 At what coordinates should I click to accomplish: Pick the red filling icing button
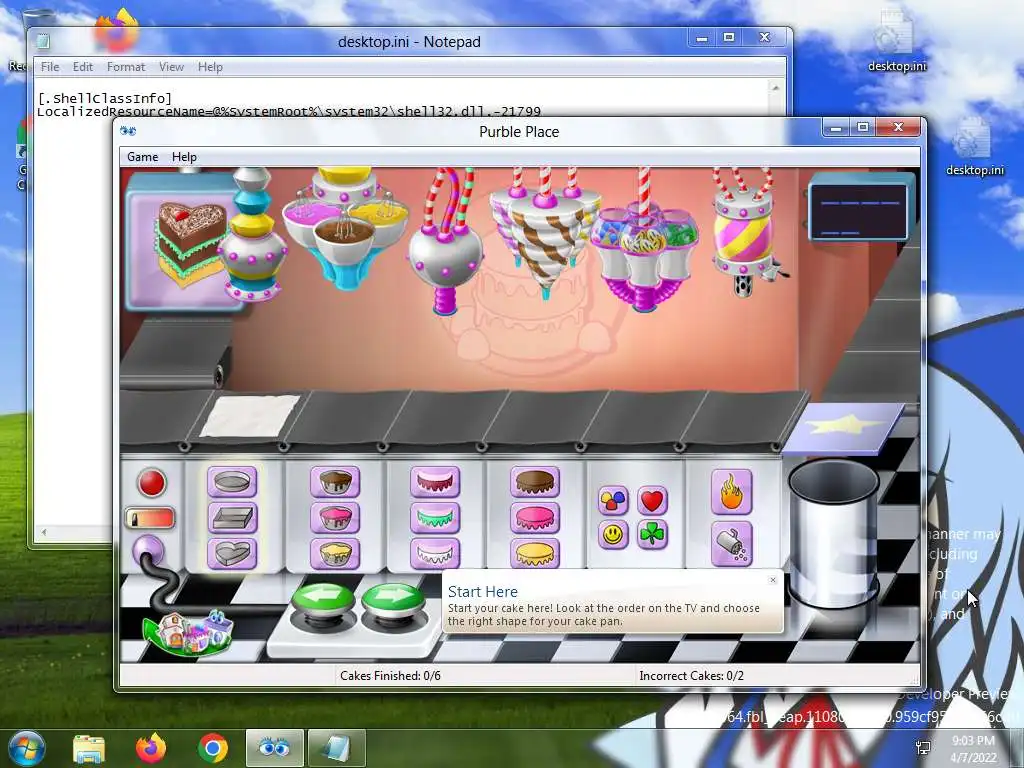point(435,482)
